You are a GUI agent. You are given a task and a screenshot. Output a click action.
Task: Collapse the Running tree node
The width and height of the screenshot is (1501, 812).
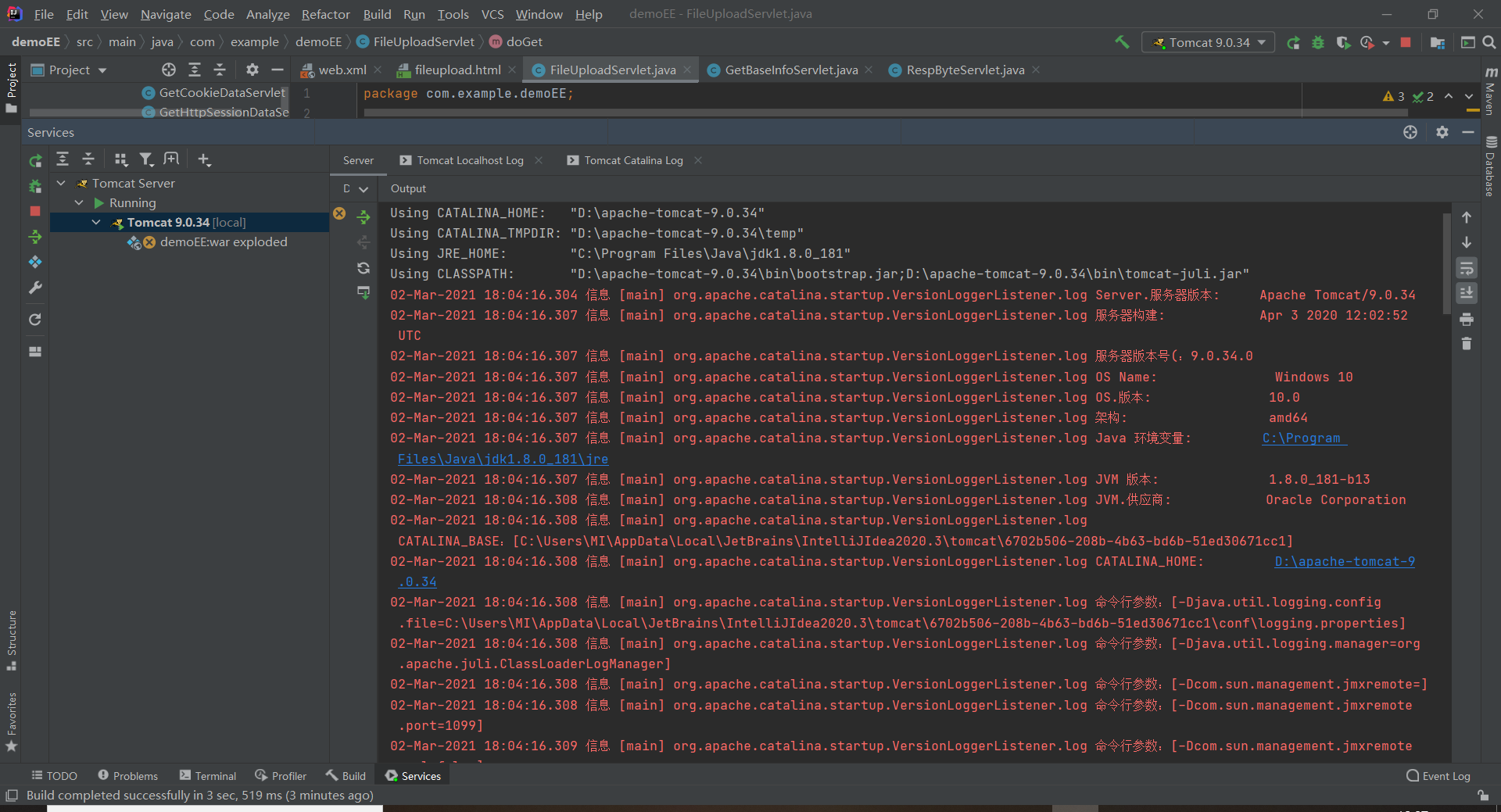[79, 202]
